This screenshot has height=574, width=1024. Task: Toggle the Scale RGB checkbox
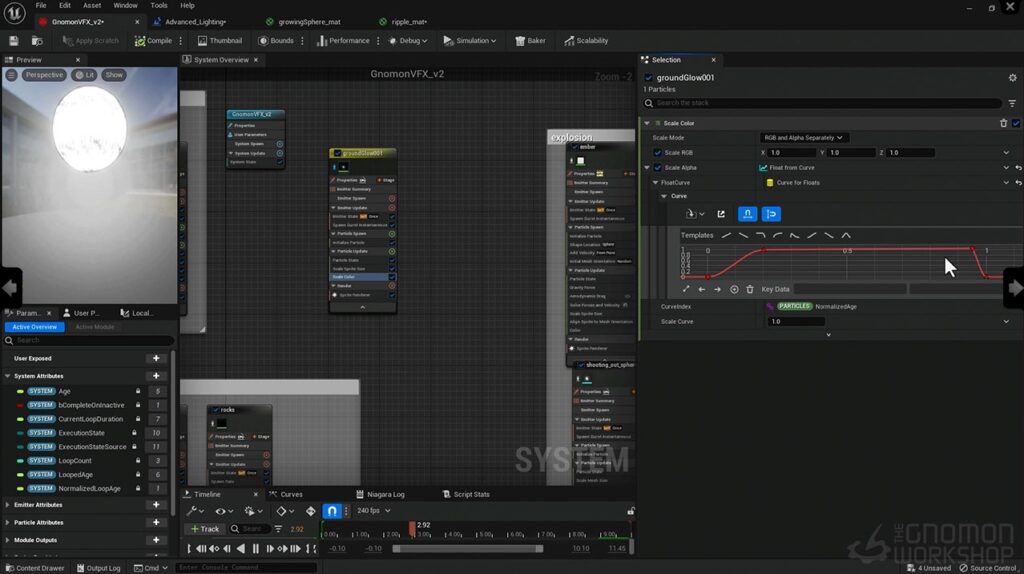tap(658, 153)
